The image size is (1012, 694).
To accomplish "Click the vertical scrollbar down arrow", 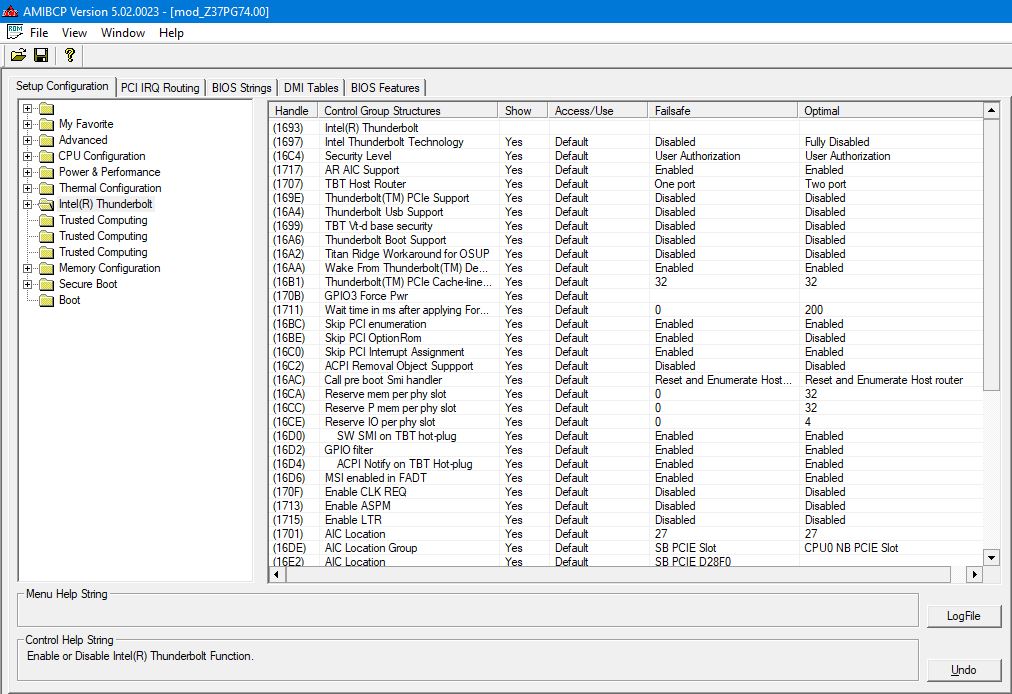I will 991,557.
